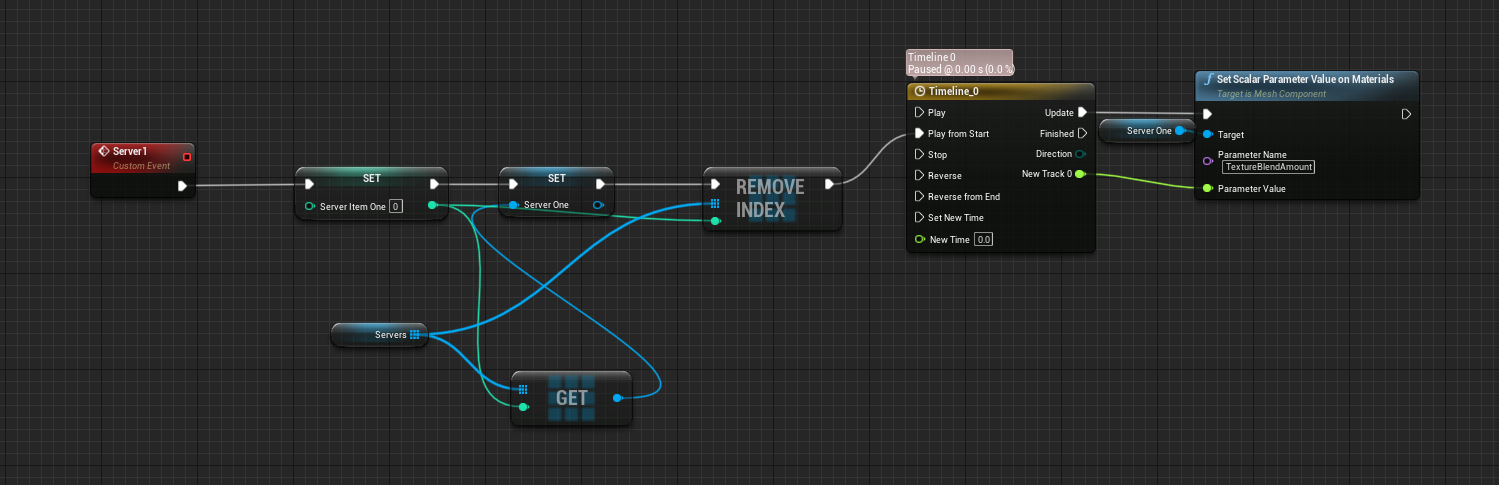Click the function icon on Set Scalar Parameter node
The image size is (1499, 485).
coord(1208,80)
